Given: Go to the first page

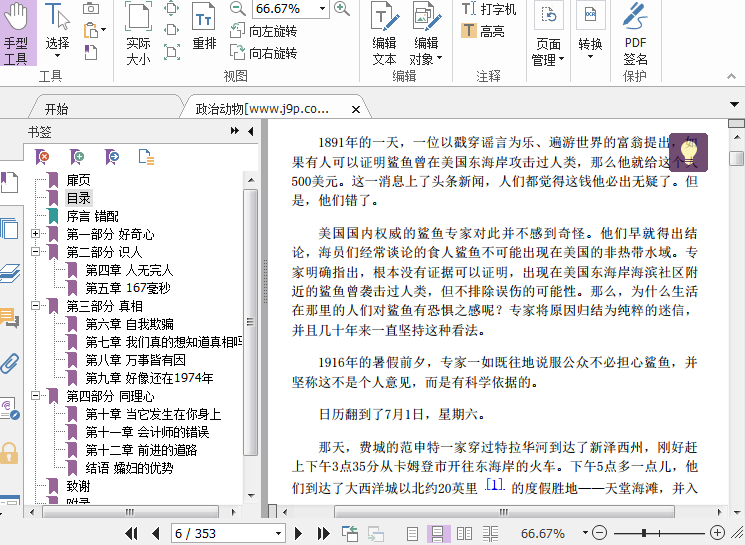Looking at the screenshot, I should click(131, 534).
